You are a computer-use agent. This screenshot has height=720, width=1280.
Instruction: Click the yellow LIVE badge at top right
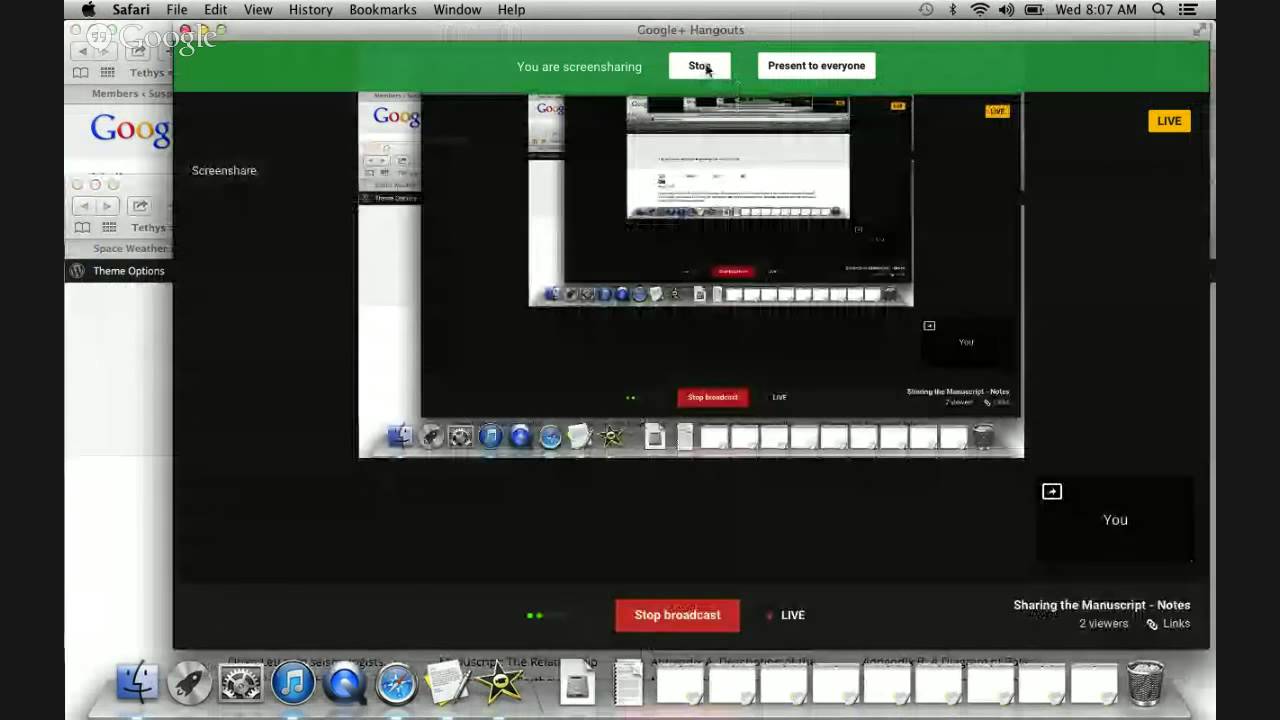[x=1169, y=121]
